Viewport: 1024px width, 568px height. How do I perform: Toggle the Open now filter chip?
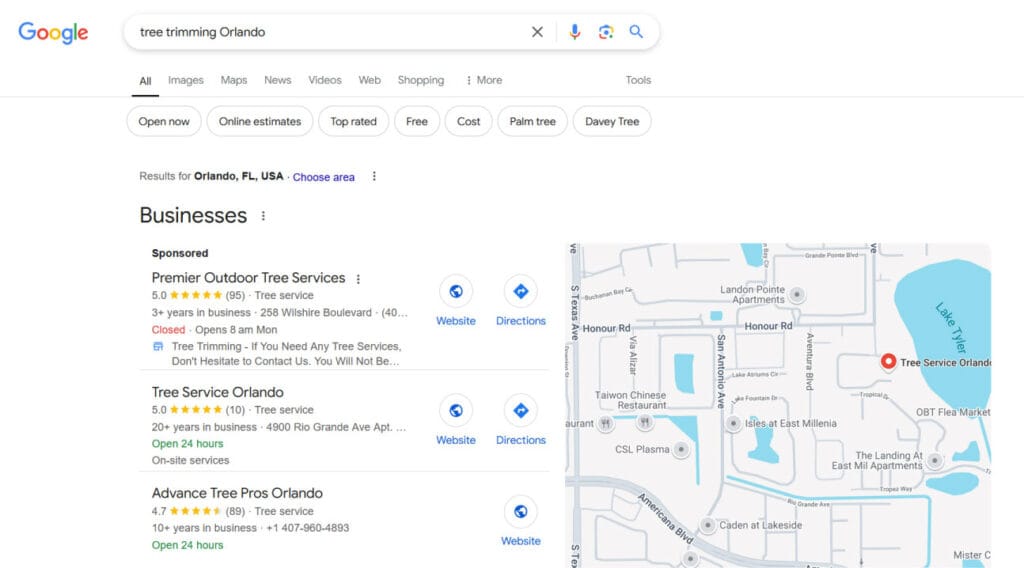(x=164, y=121)
